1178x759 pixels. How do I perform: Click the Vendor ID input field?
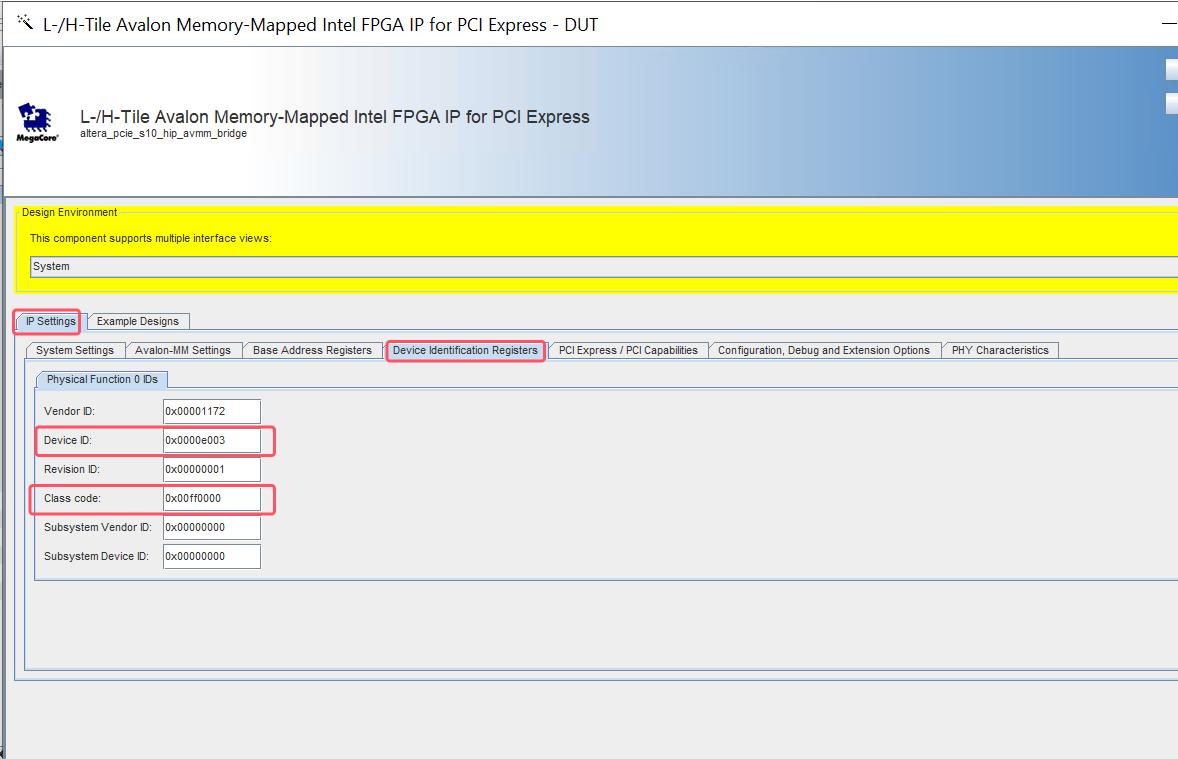(212, 411)
